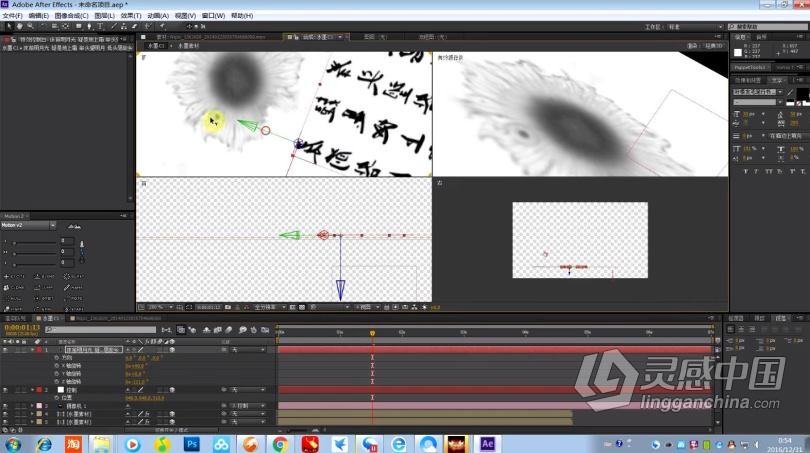Select the Pan Behind anchor tool
The width and height of the screenshot is (810, 453).
[66, 26]
